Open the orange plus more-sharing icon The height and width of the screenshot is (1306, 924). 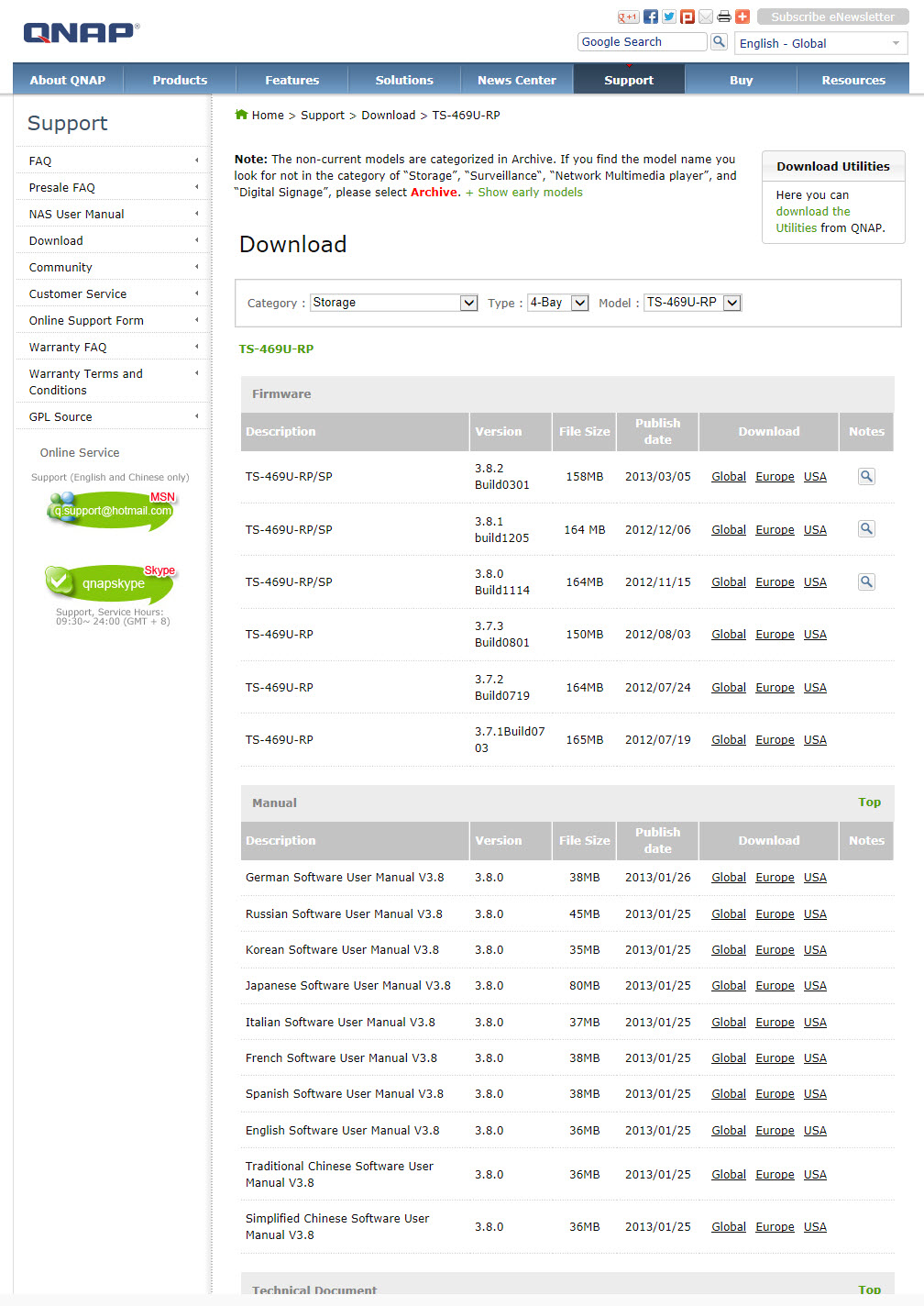click(742, 17)
